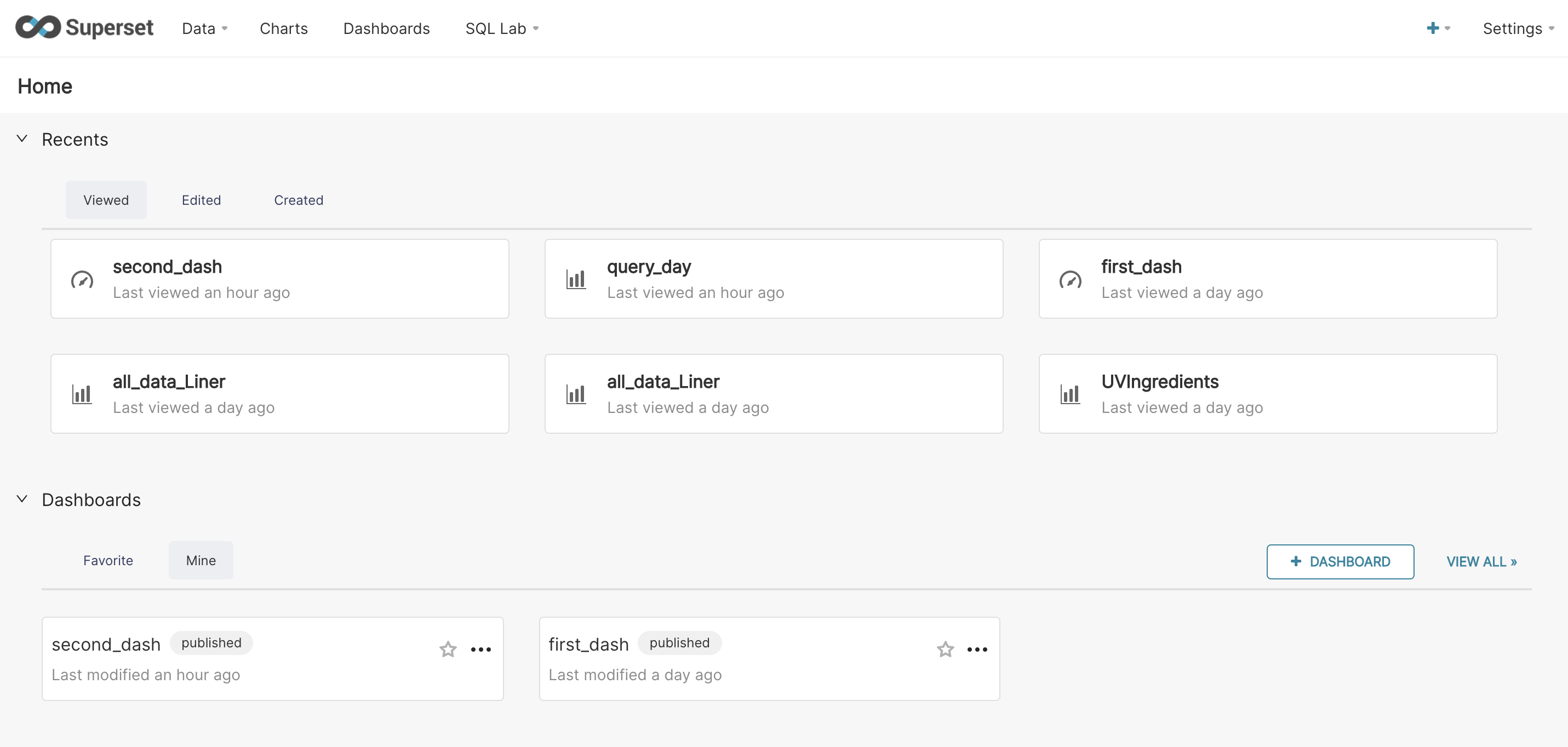1568x747 pixels.
Task: Open first_dash card's three-dot menu
Action: 977,650
